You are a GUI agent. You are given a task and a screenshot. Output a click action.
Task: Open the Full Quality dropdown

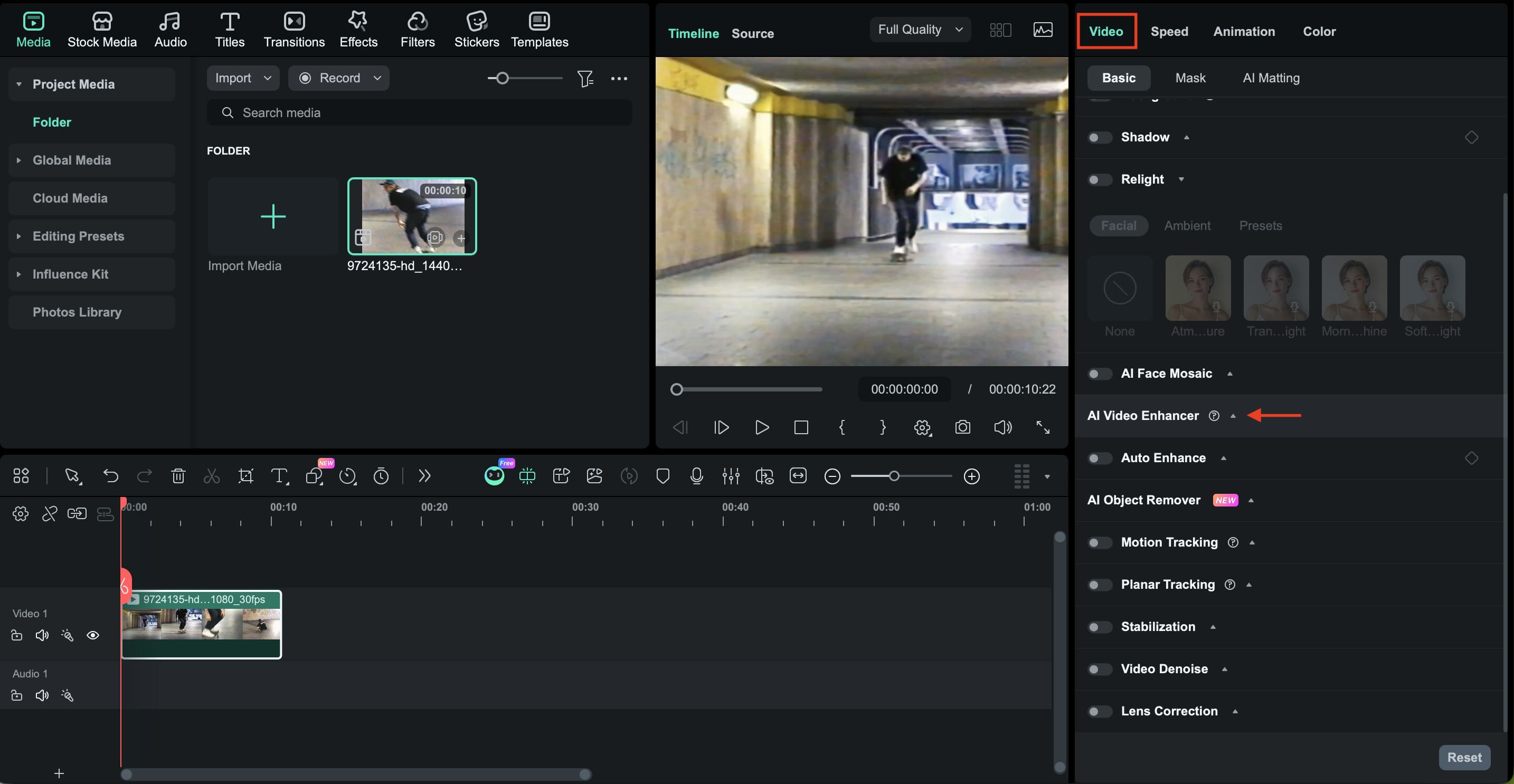click(920, 30)
